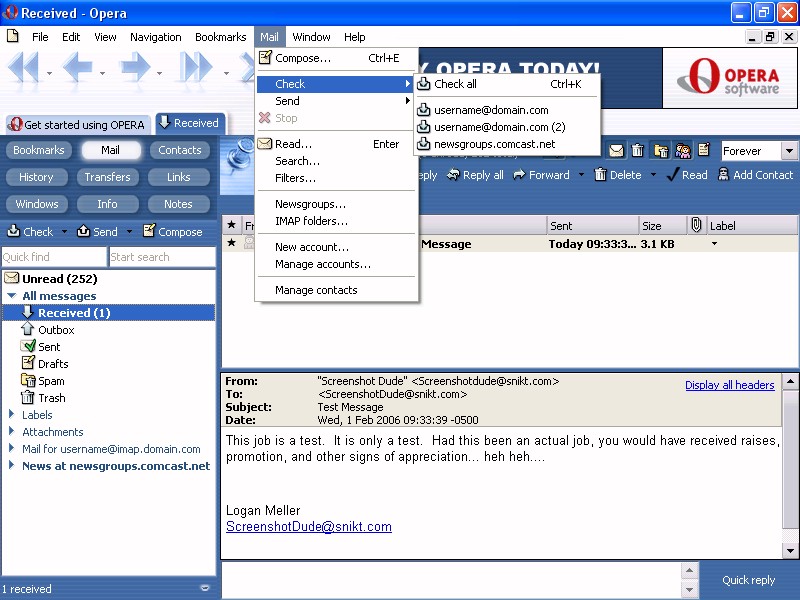Click the Fast forward double-arrow icon
The width and height of the screenshot is (800, 600).
coord(196,67)
